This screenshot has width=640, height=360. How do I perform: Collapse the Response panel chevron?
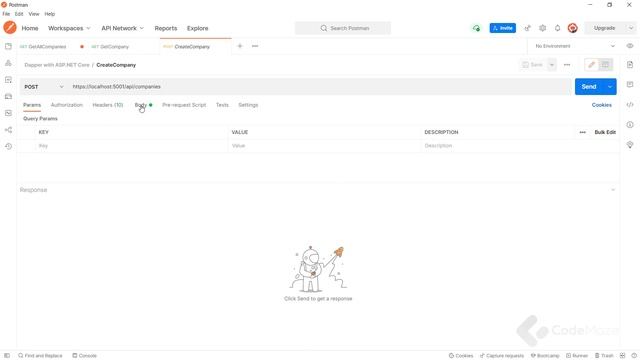pyautogui.click(x=613, y=190)
